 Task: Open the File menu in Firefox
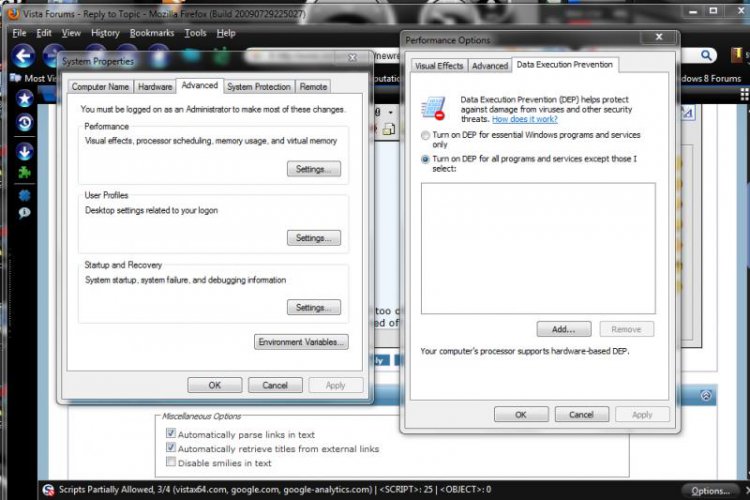19,33
